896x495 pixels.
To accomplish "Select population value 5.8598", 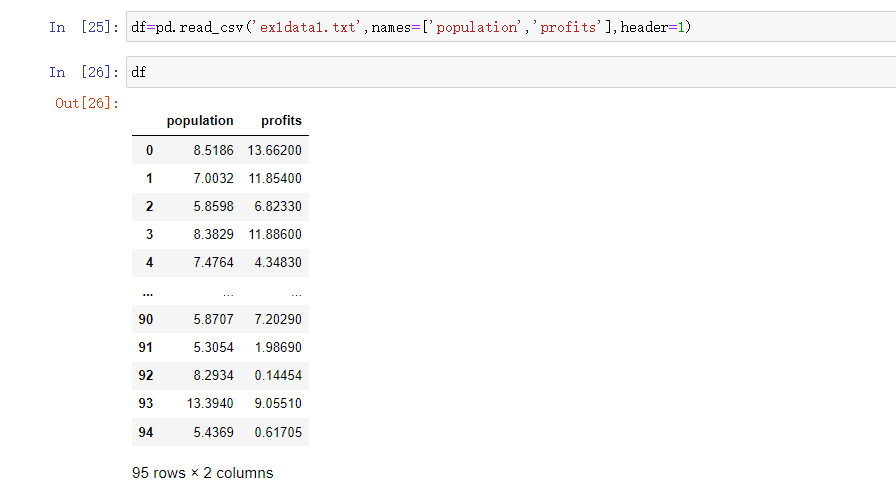I will [213, 206].
